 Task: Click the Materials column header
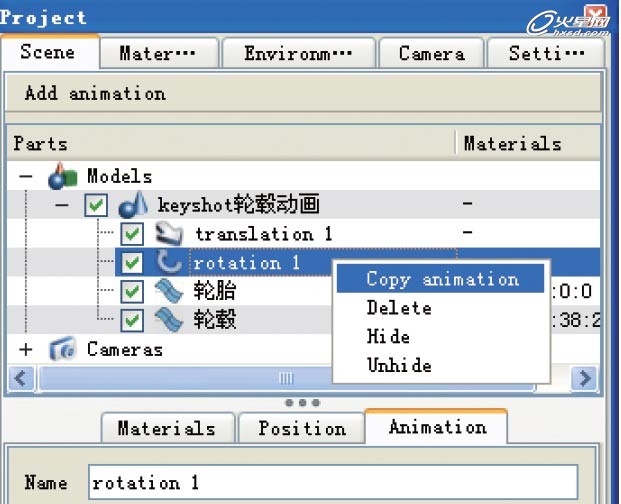[528, 143]
